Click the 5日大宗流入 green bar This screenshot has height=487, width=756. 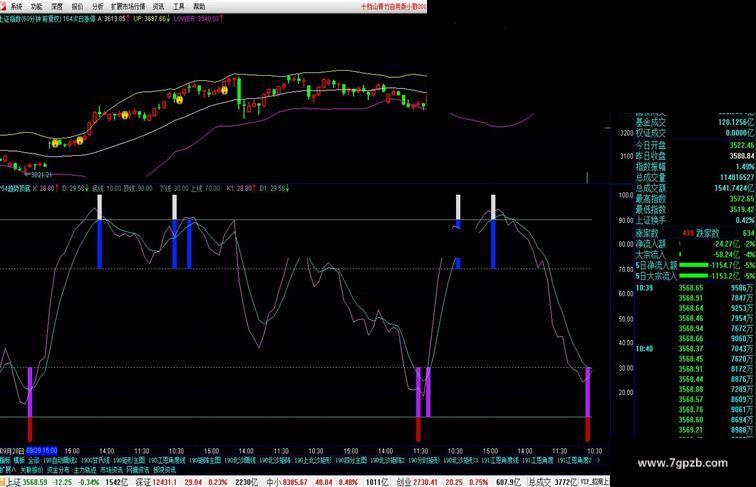coord(693,276)
